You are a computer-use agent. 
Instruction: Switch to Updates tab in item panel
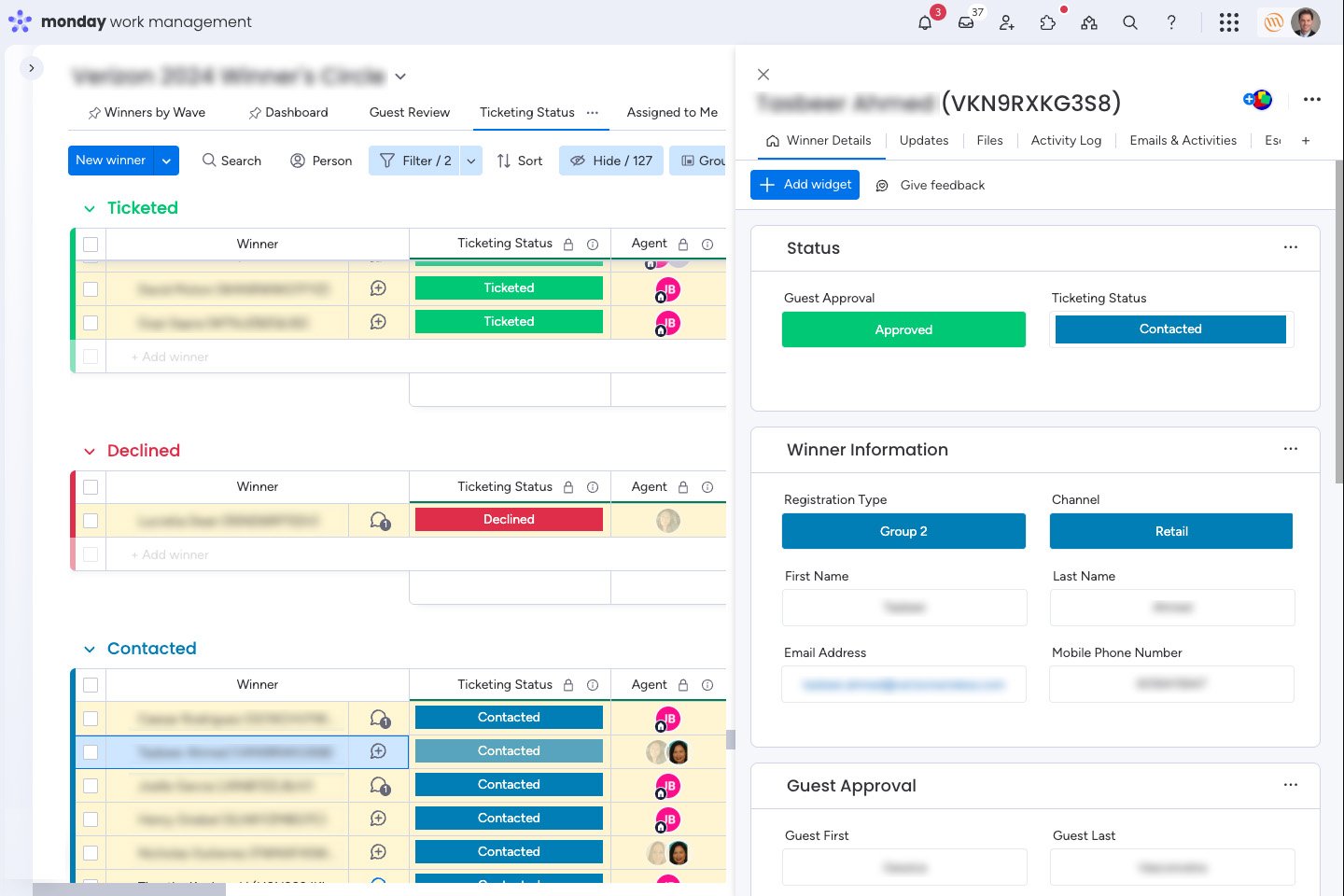924,140
